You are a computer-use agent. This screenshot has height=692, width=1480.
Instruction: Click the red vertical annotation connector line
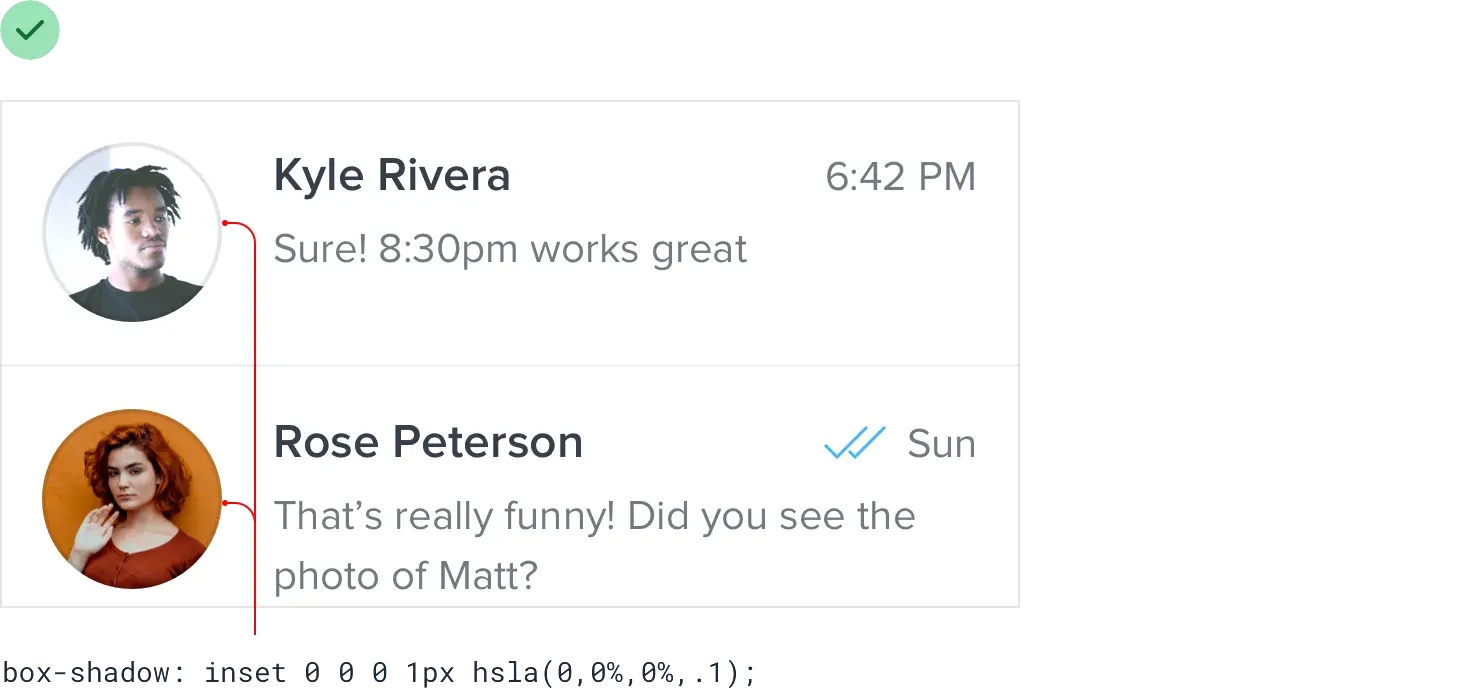pyautogui.click(x=254, y=400)
